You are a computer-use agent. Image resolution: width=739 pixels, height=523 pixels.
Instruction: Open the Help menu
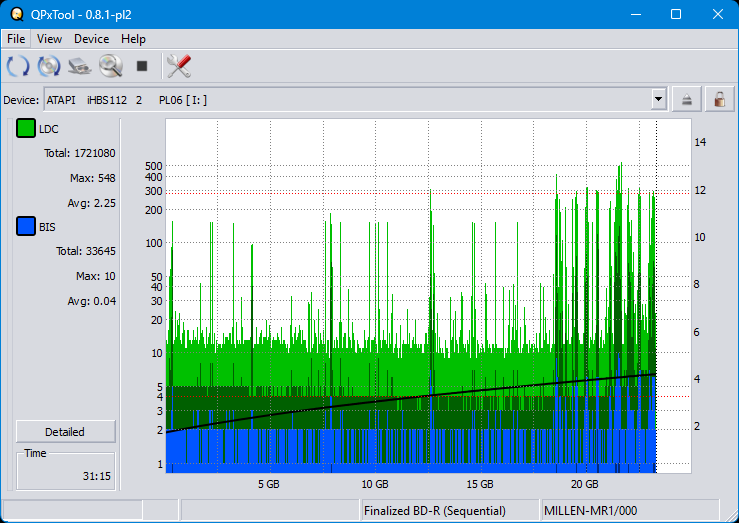(133, 39)
